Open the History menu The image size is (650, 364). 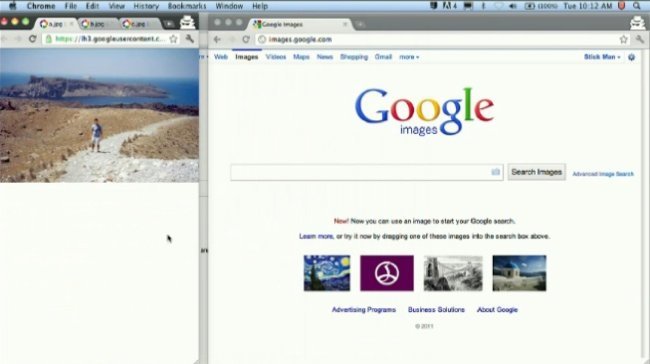pos(146,6)
